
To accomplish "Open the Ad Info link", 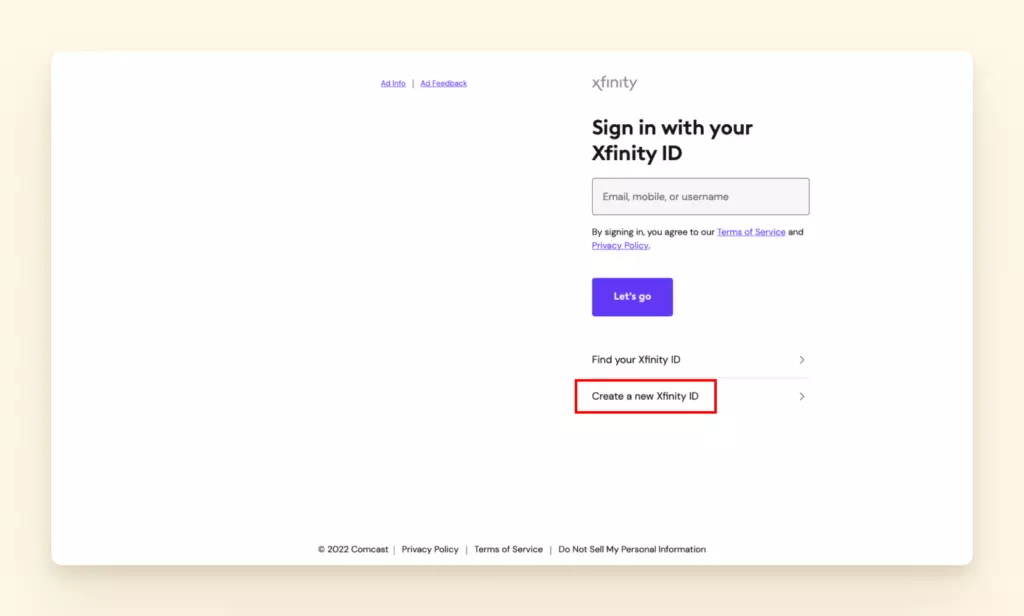I will (393, 84).
